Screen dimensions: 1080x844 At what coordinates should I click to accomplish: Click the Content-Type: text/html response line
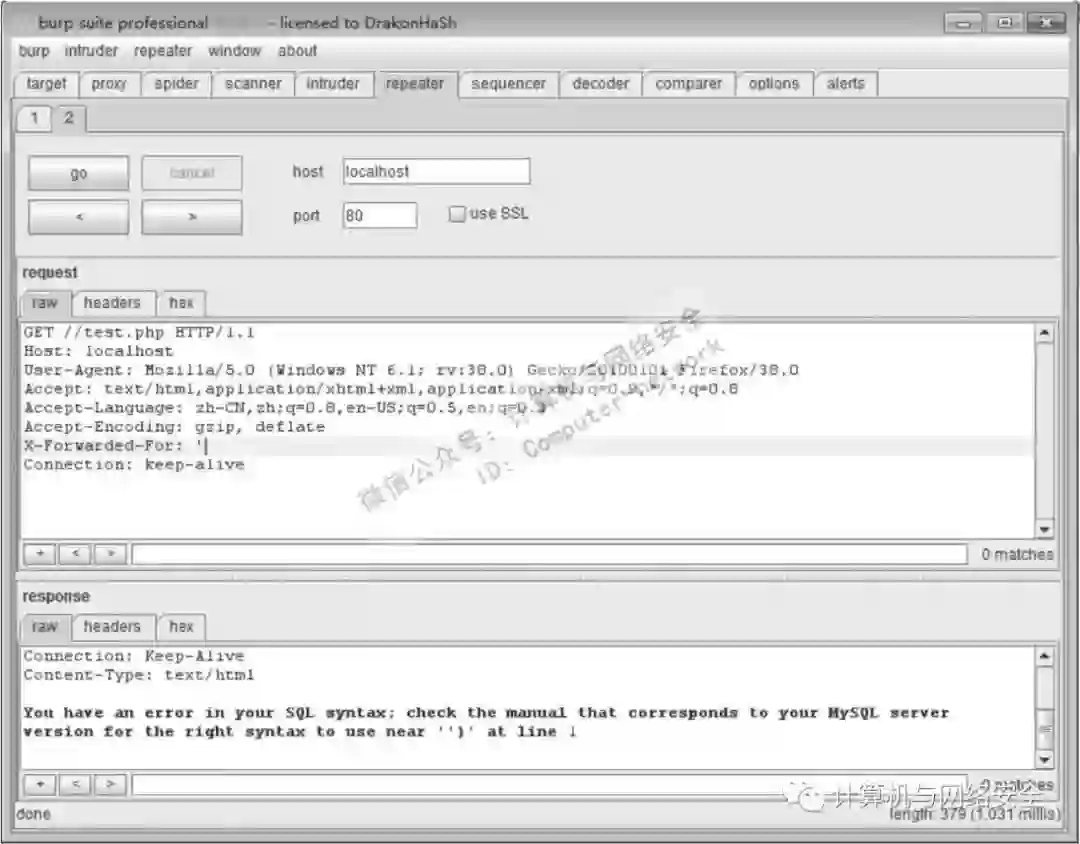139,675
